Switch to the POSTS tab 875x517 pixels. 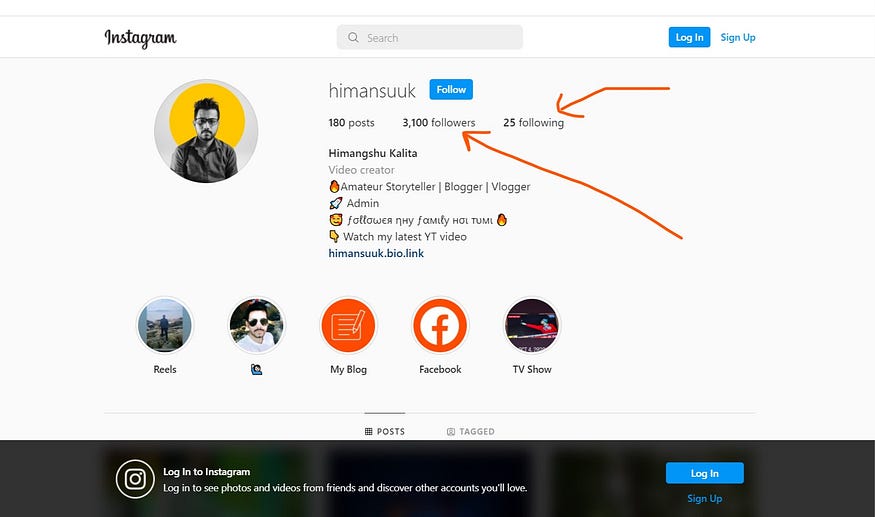coord(384,432)
